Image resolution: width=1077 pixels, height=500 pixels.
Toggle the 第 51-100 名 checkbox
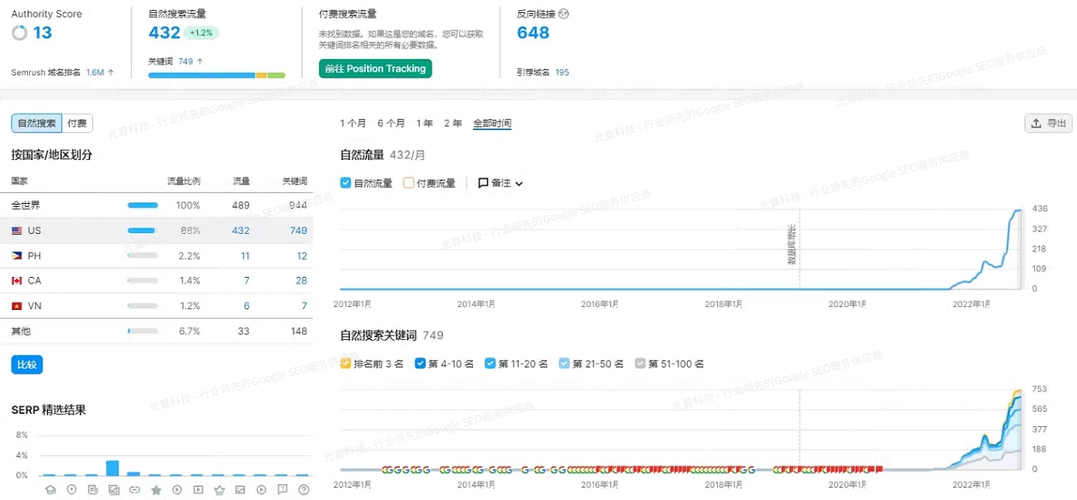(640, 363)
